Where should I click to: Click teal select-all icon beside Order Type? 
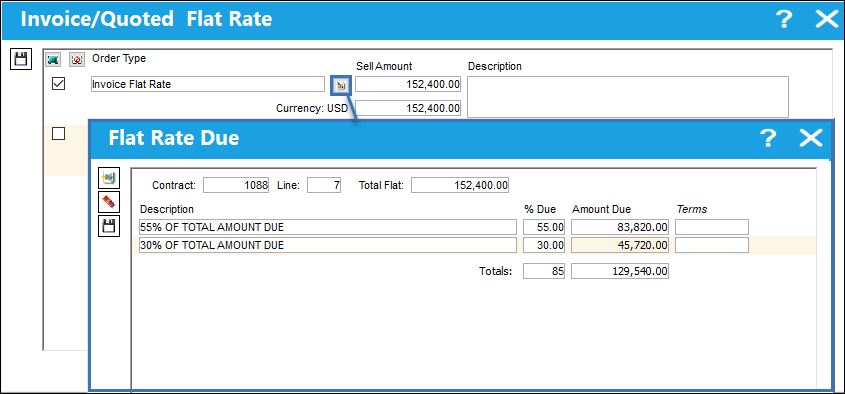(53, 59)
